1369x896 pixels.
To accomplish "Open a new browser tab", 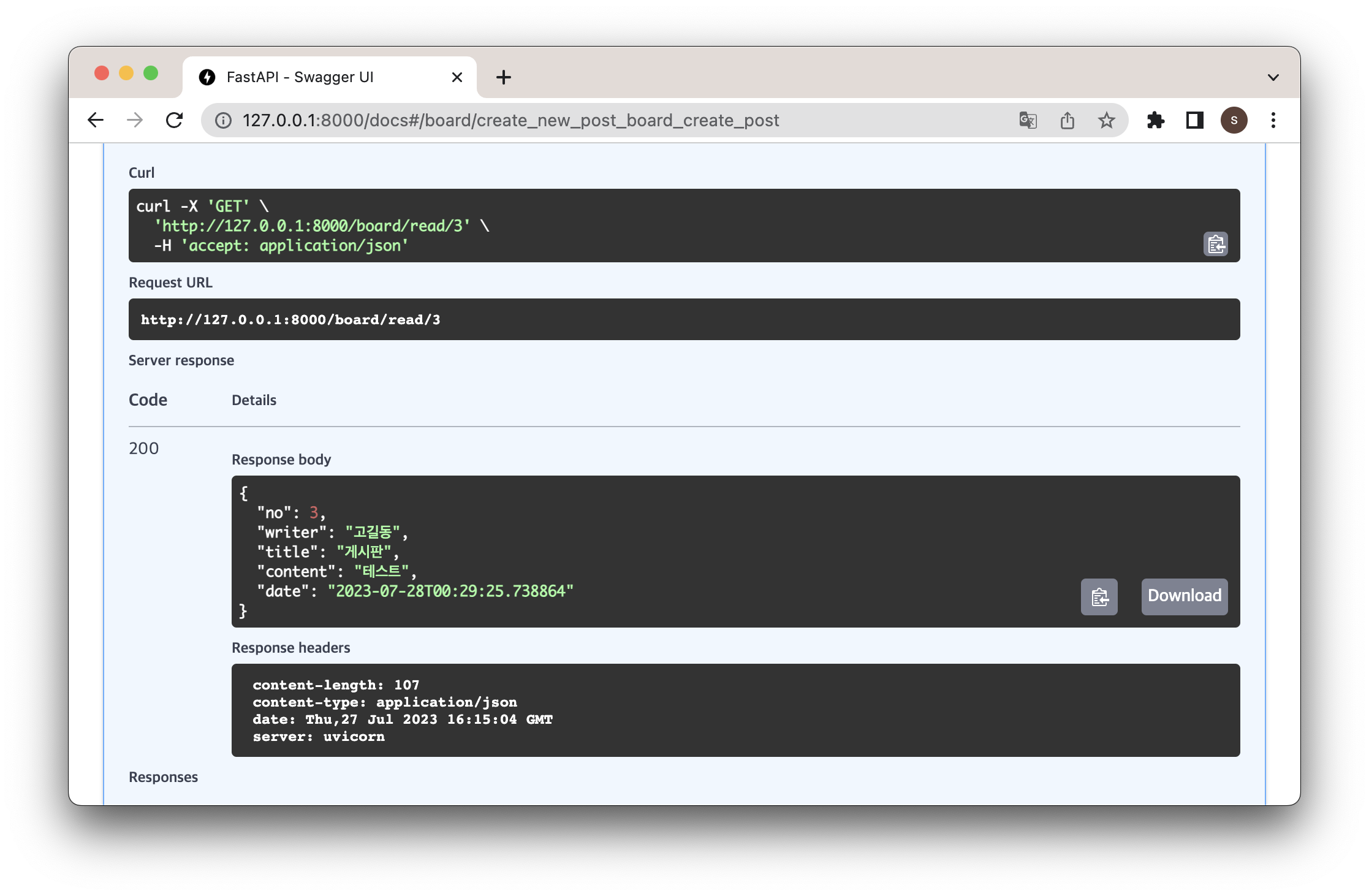I will coord(503,77).
